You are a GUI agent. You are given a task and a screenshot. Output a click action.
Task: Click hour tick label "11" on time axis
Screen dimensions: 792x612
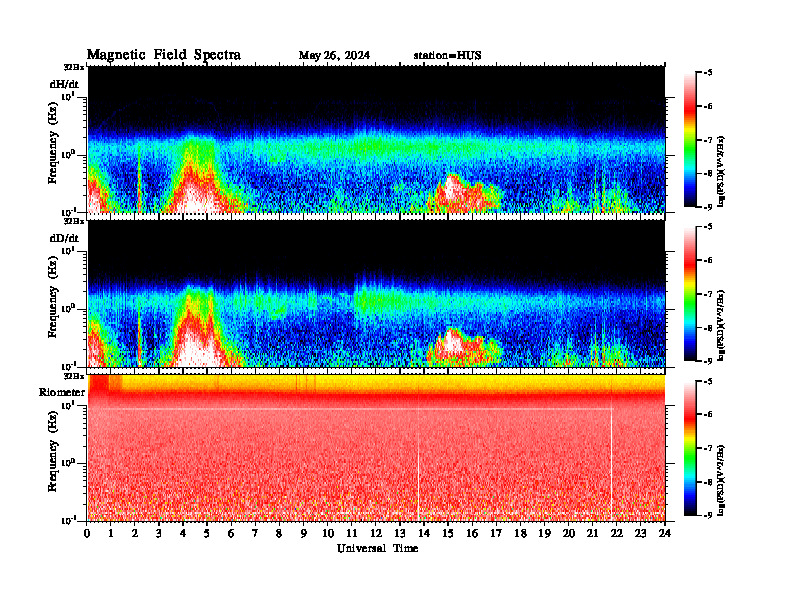coord(352,534)
